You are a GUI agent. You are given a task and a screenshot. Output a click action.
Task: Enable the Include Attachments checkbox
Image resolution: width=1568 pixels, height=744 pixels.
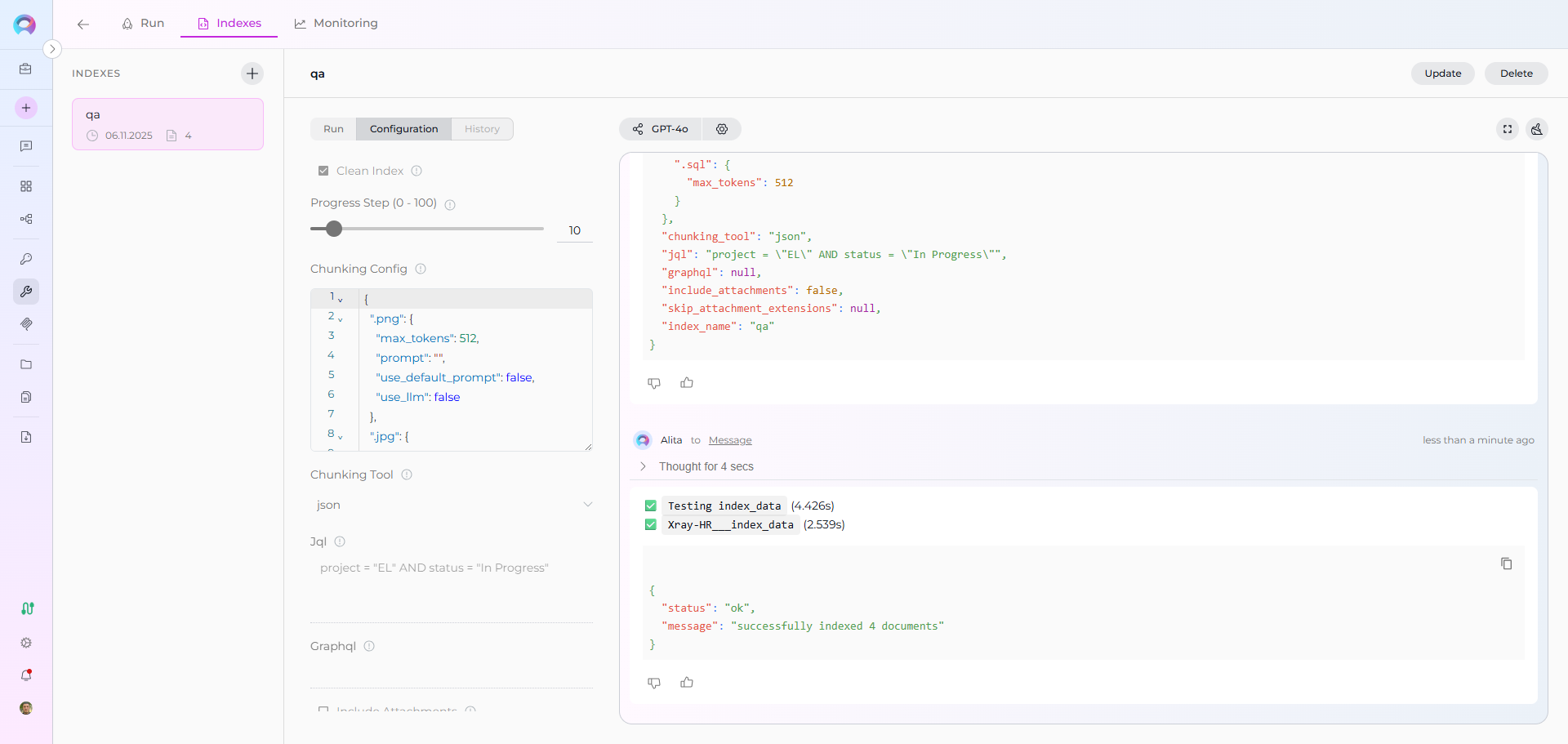click(x=323, y=710)
